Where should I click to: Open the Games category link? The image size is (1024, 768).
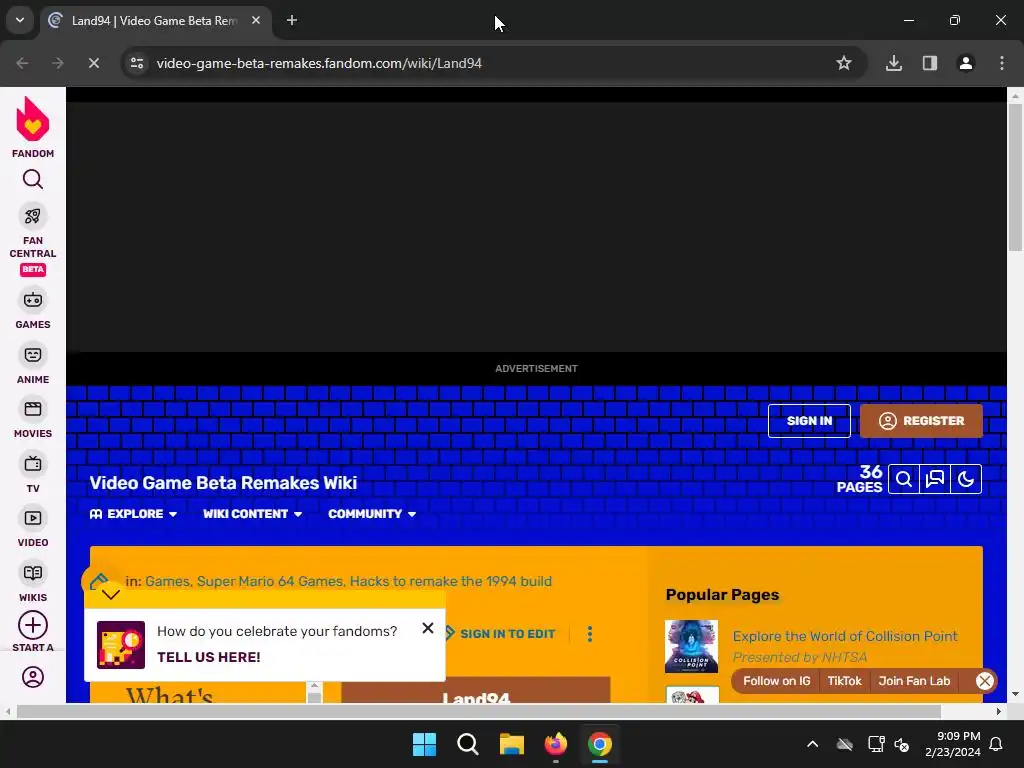point(167,581)
